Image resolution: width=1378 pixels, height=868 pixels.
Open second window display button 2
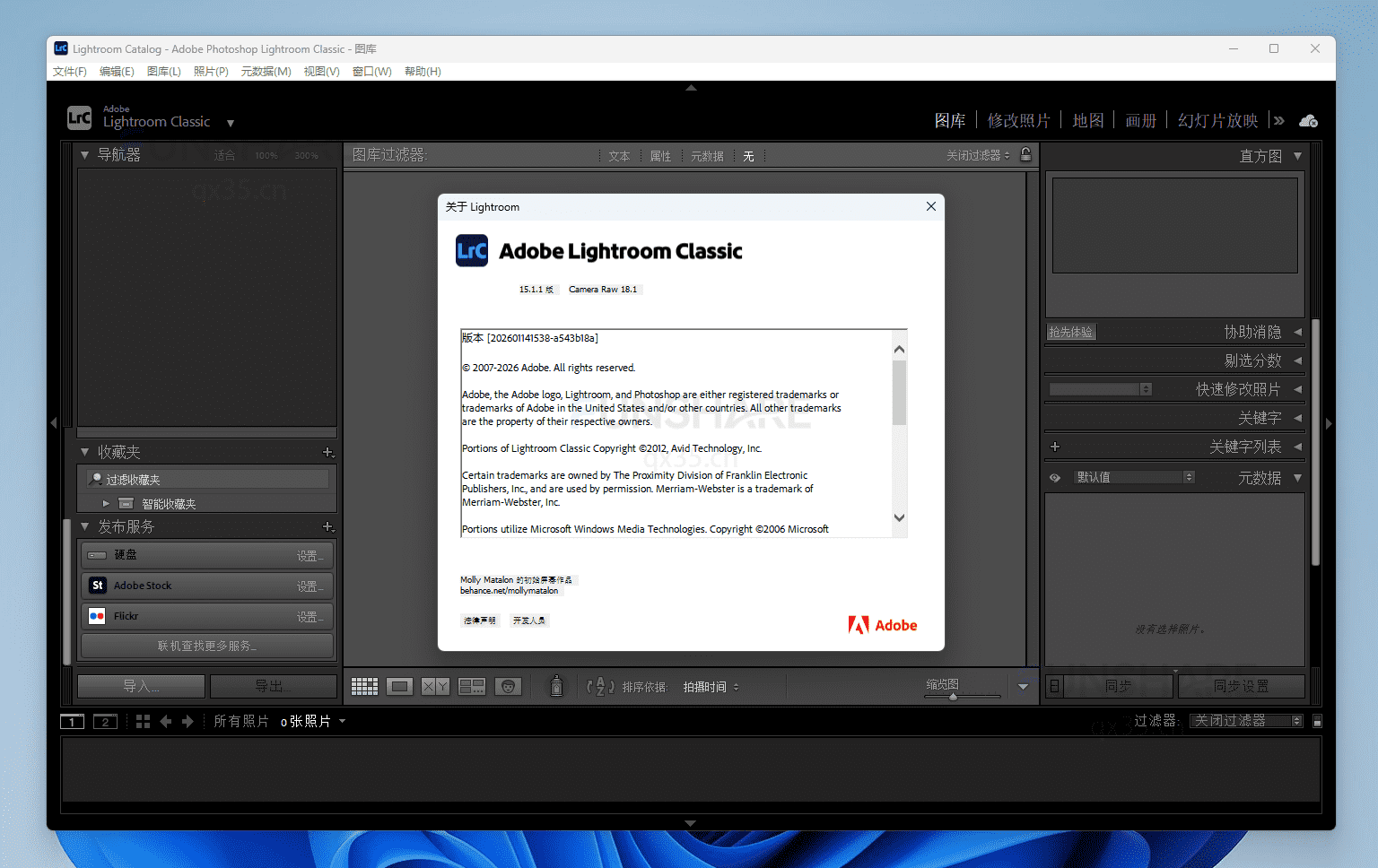point(105,722)
